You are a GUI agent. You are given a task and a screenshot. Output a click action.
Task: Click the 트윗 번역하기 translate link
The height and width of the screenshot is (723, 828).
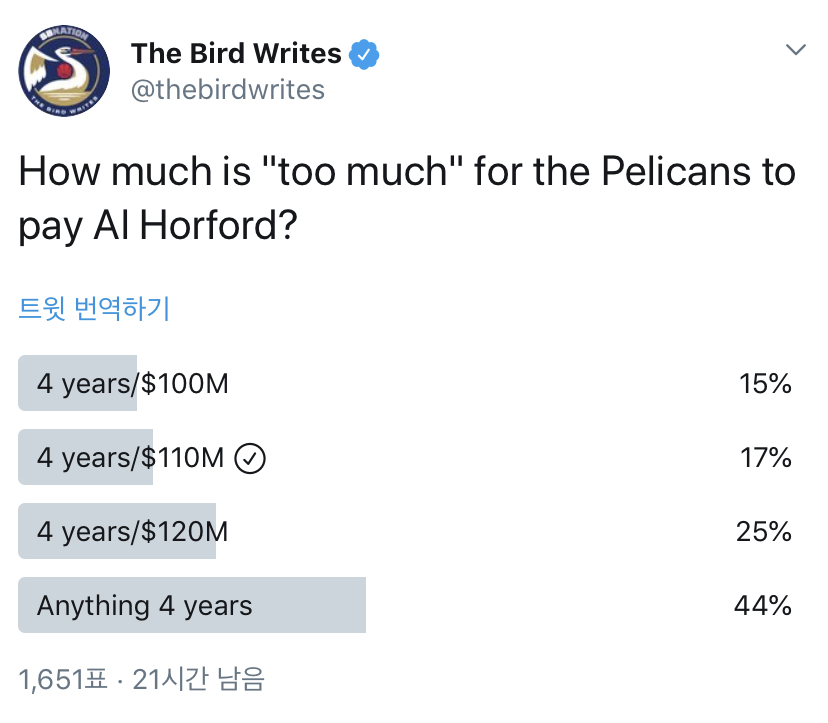pos(94,308)
